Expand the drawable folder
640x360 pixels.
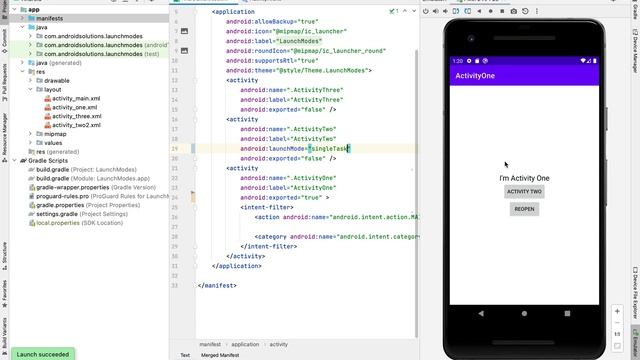[x=30, y=80]
